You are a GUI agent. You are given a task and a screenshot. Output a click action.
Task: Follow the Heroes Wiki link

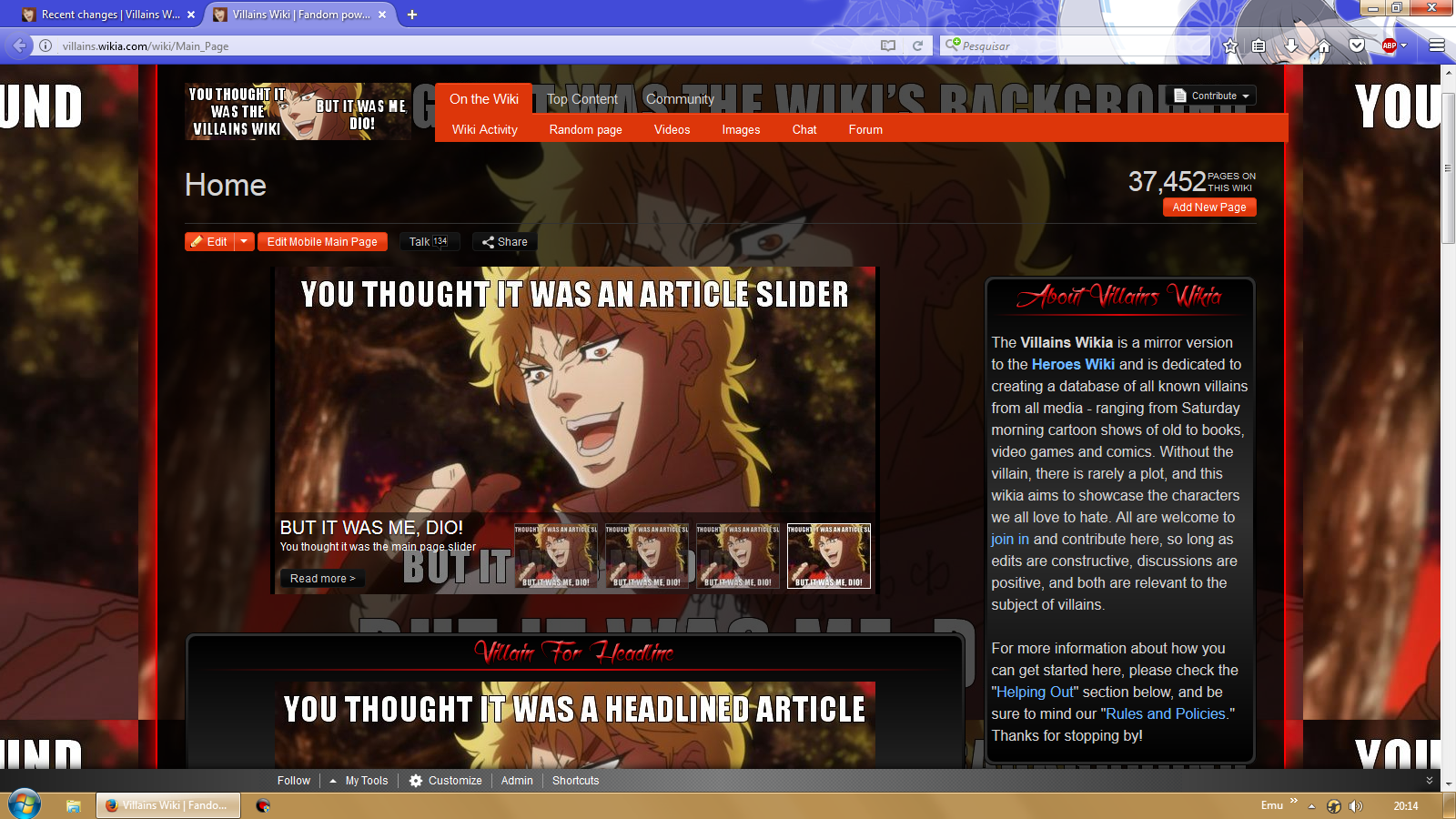tap(1073, 364)
